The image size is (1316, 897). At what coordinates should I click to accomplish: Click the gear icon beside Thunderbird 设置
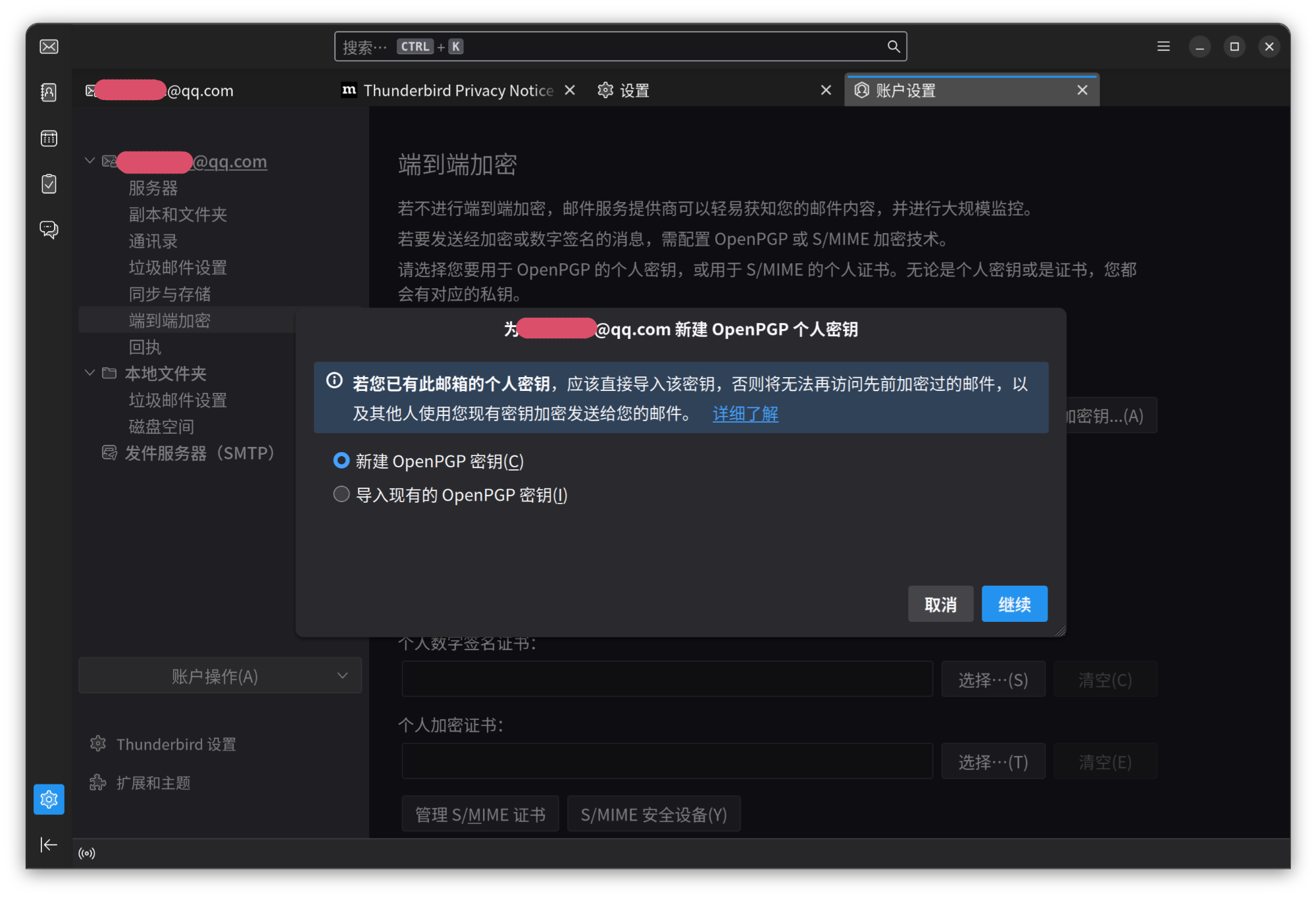(98, 744)
